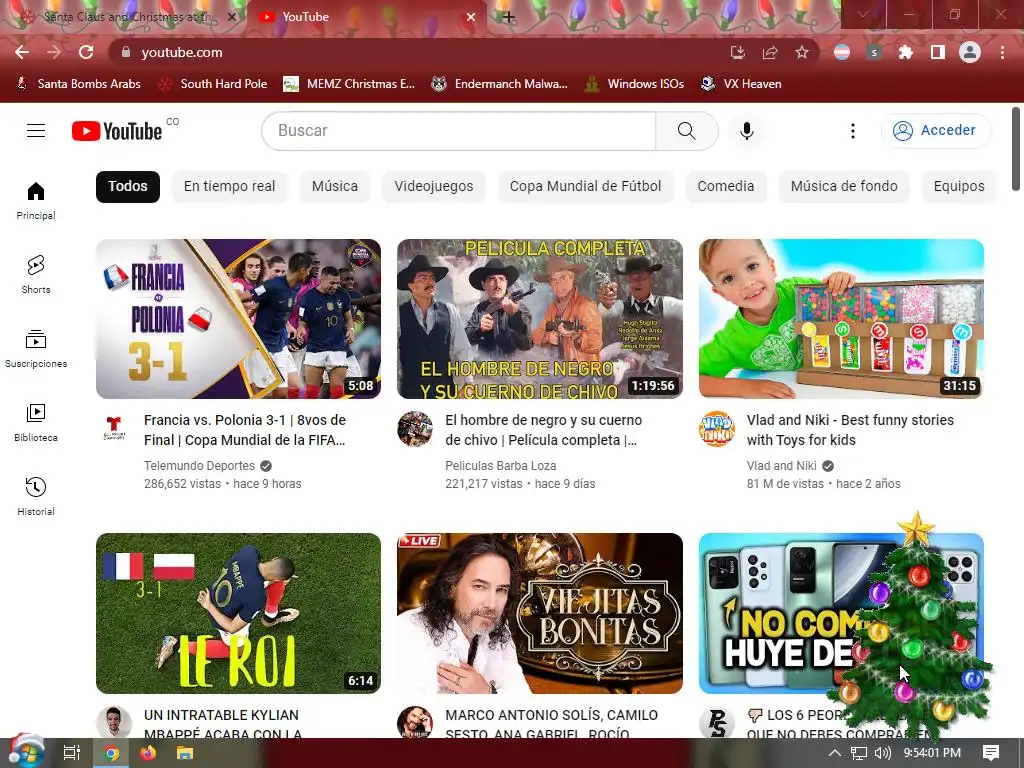The width and height of the screenshot is (1024, 768).
Task: Open Telemundo Deportes channel name
Action: point(199,466)
